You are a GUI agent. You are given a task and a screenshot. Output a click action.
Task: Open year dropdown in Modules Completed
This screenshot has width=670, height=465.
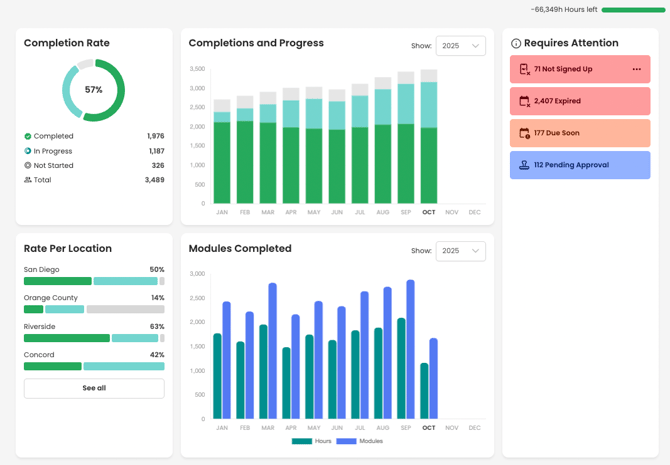[460, 251]
